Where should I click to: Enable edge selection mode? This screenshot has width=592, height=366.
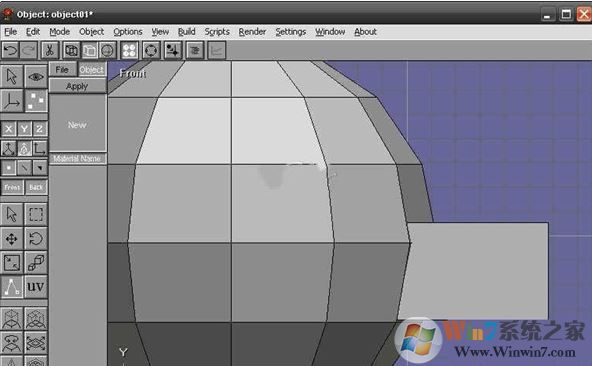[x=24, y=168]
